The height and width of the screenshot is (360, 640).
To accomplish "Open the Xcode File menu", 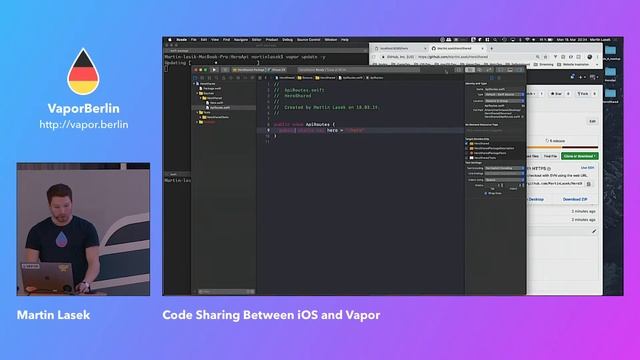I will coord(193,40).
